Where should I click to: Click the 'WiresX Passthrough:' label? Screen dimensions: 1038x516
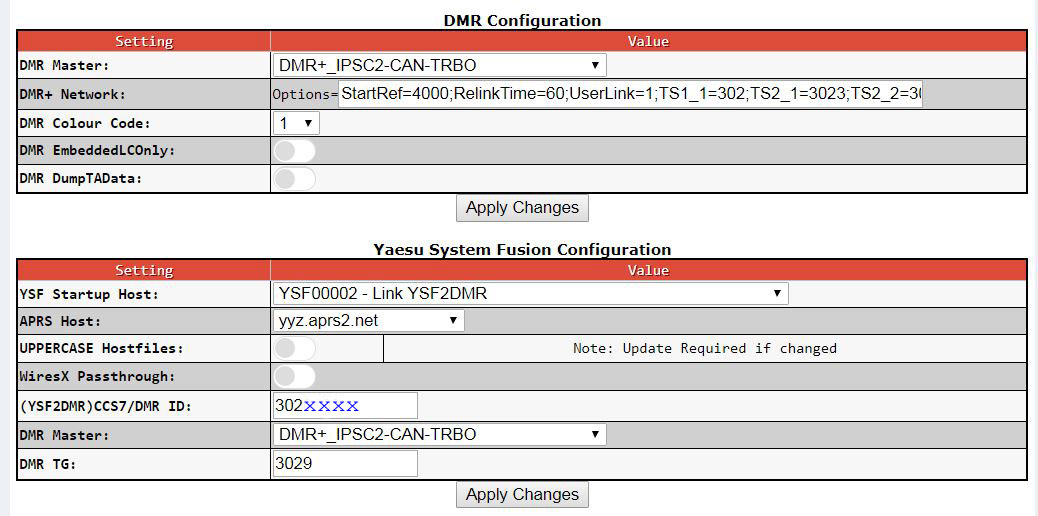tap(97, 377)
